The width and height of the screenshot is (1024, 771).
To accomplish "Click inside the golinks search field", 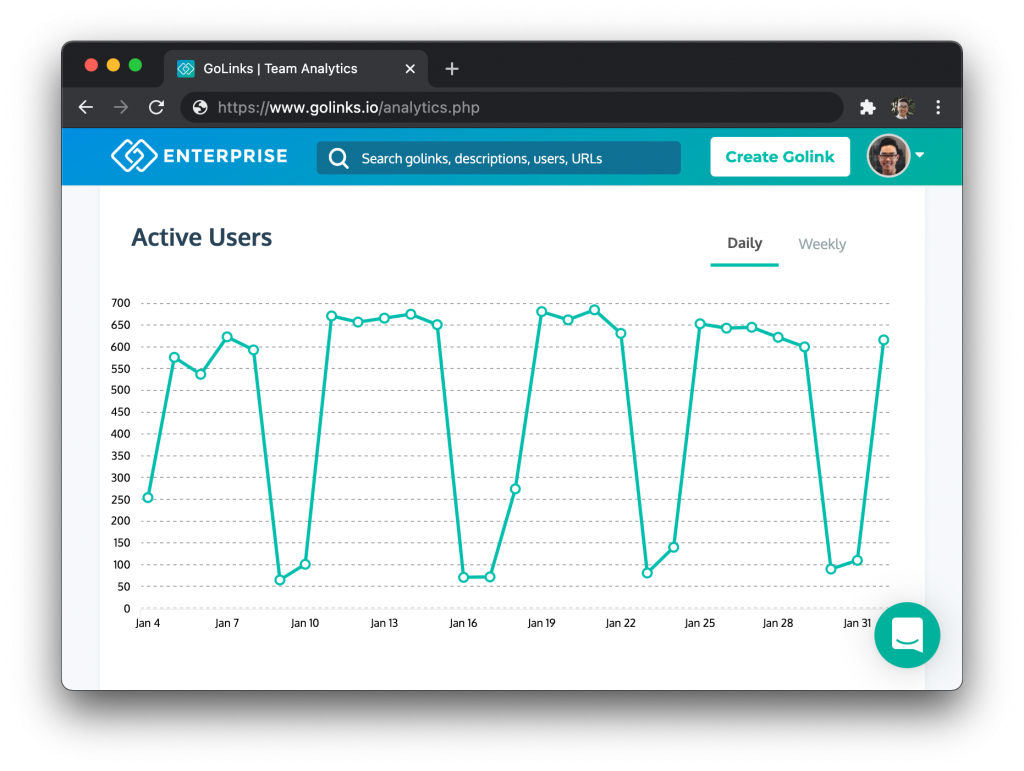I will (x=500, y=158).
